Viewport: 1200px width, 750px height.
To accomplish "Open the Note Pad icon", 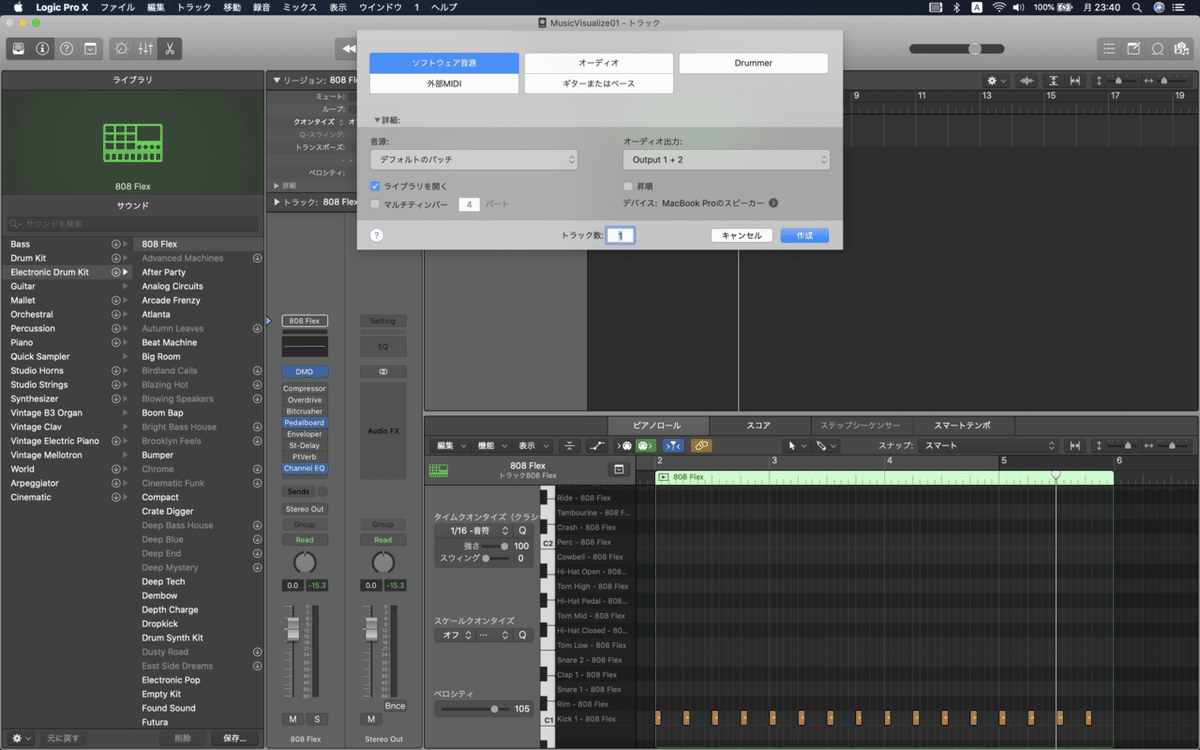I will click(x=1134, y=48).
